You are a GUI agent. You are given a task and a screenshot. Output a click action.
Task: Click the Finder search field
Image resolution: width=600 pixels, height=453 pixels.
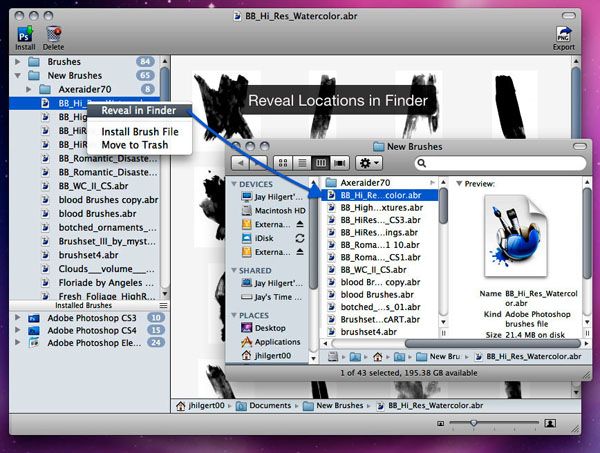click(501, 163)
